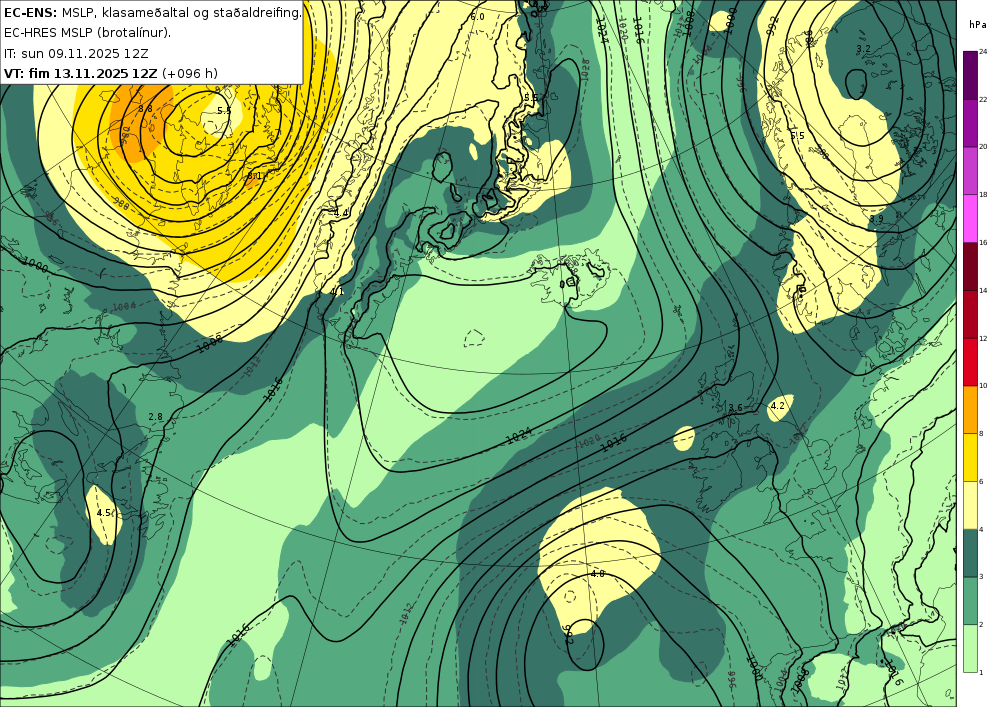Screen dimensions: 1000x707
Task: Click the spread value '8.8' in the orange area
Action: point(145,108)
